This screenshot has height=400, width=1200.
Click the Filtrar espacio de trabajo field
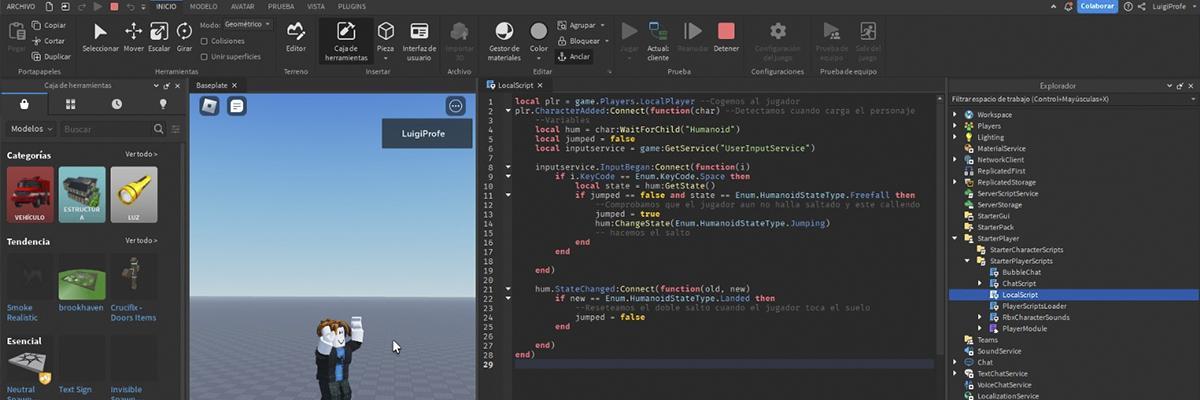point(1073,99)
